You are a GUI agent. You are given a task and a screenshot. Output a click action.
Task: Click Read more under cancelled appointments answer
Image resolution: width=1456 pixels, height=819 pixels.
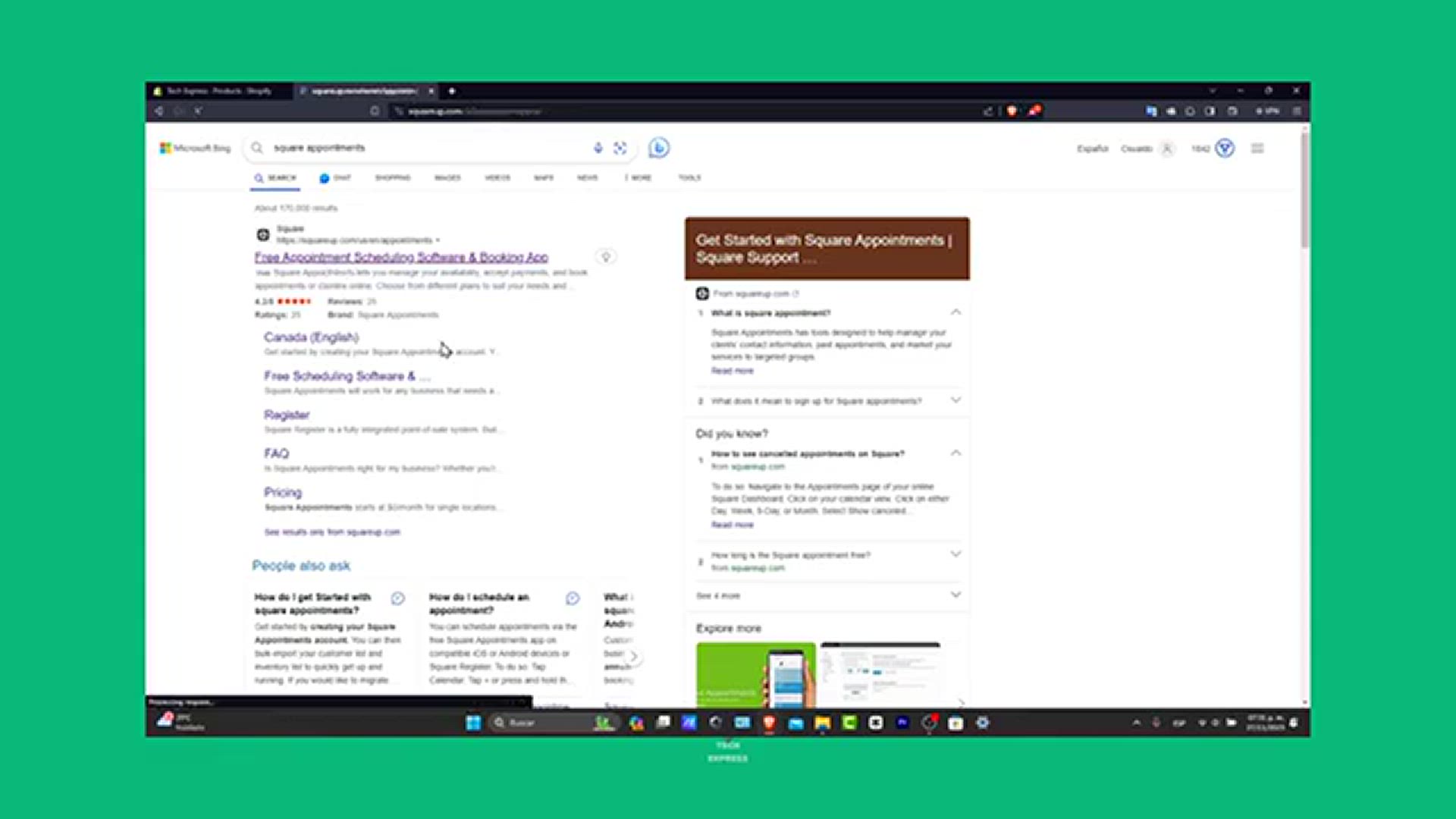click(x=733, y=525)
